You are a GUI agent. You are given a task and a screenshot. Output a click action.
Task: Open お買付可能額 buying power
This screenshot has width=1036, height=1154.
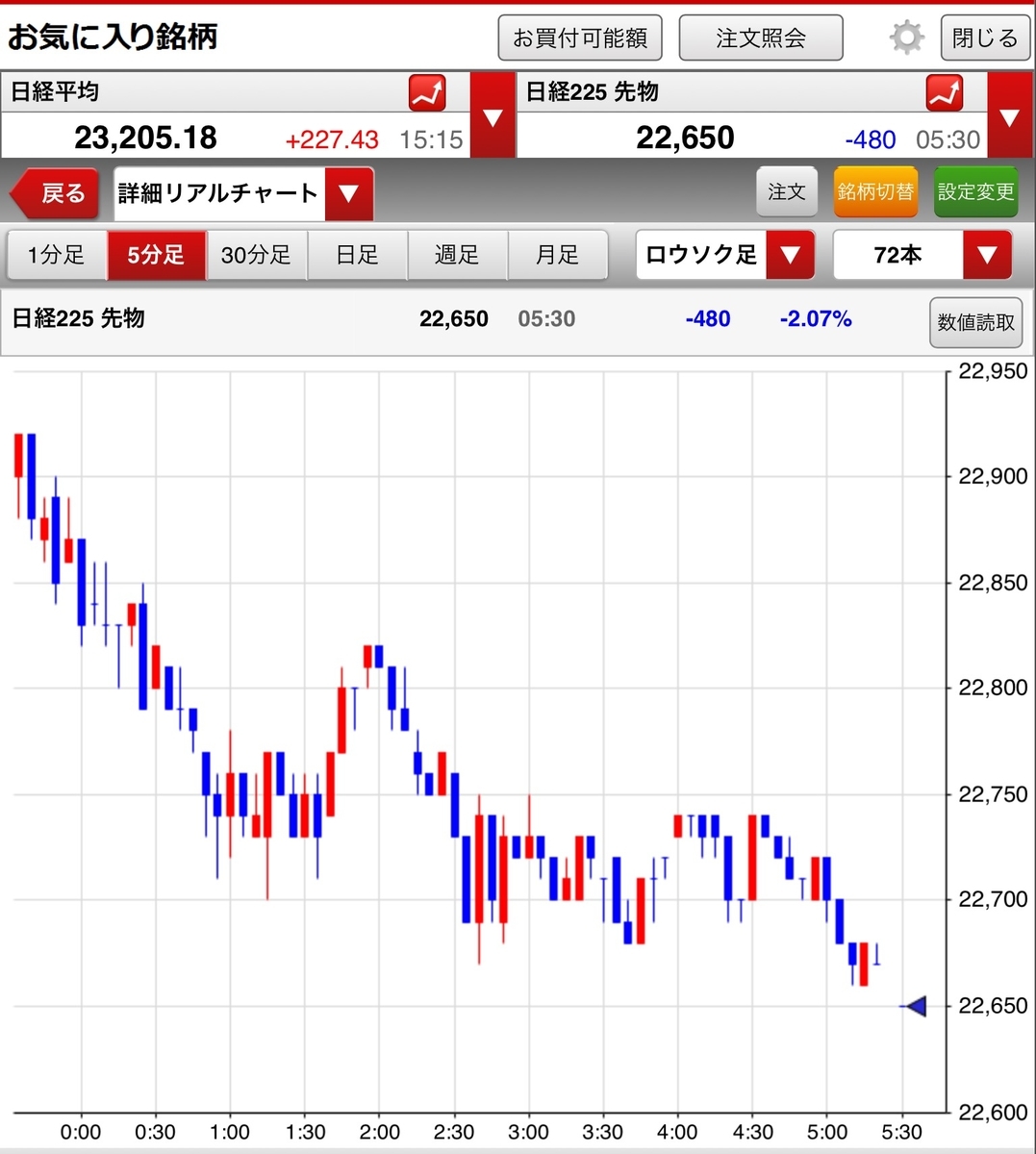(x=580, y=38)
